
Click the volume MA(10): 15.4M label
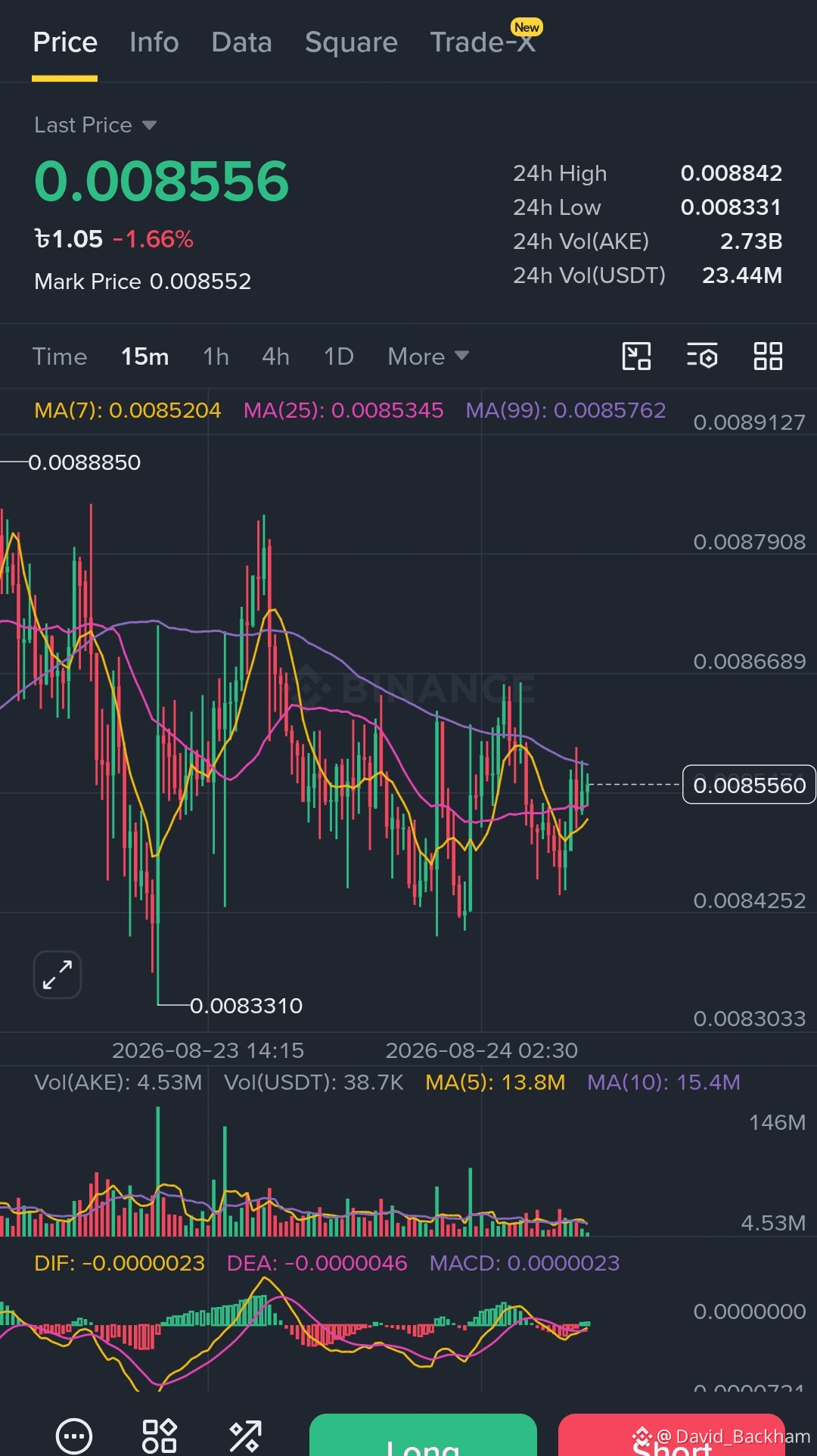tap(663, 1082)
